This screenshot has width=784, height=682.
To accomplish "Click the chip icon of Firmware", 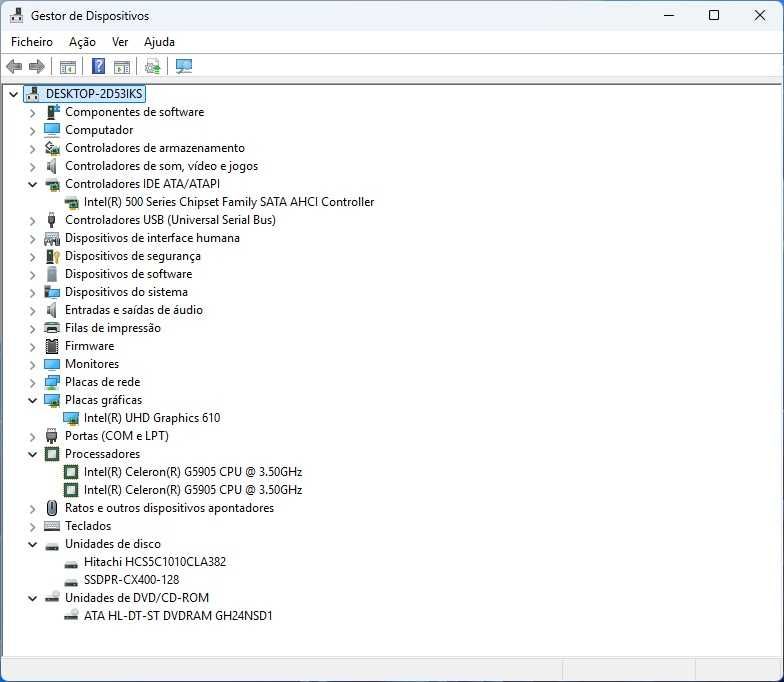I will tap(52, 346).
